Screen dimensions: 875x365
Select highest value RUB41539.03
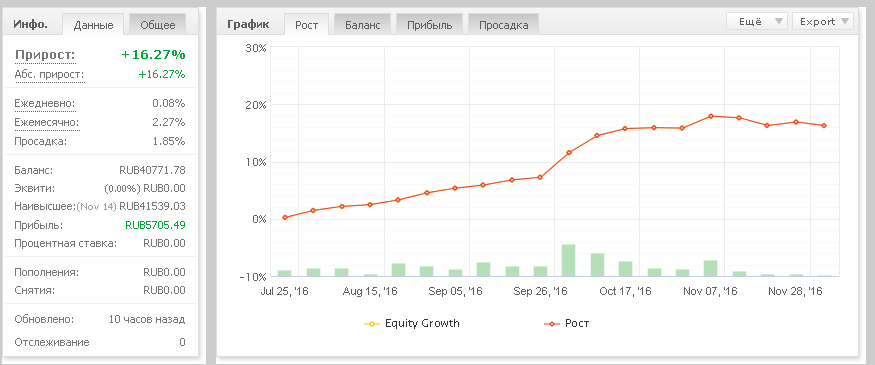[x=152, y=206]
